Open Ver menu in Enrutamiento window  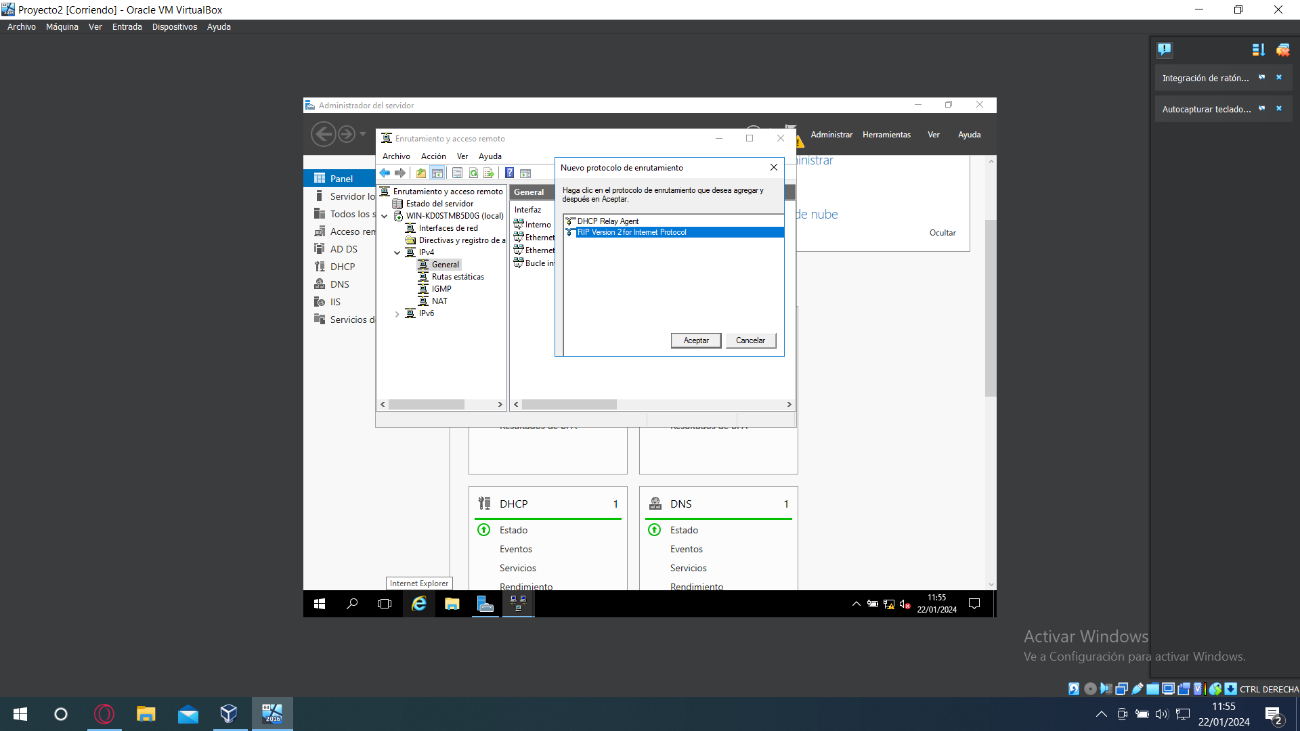(462, 156)
